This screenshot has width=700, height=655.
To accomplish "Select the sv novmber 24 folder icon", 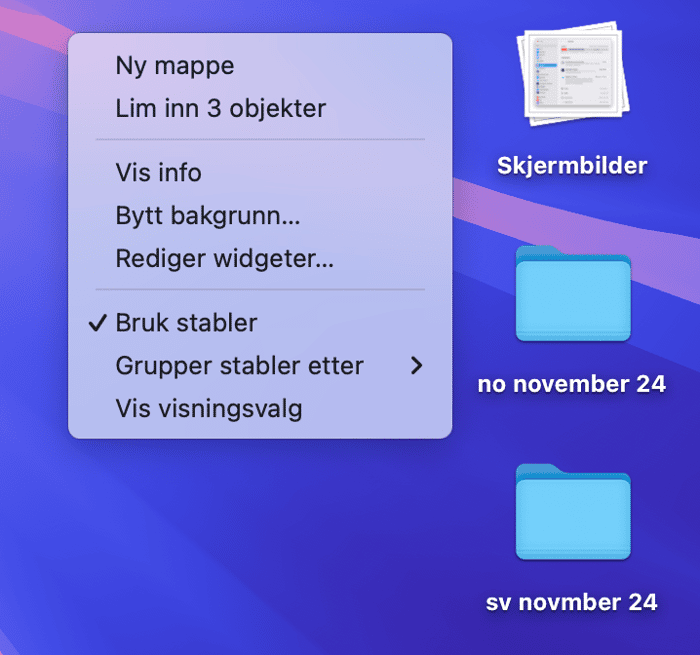I will click(x=573, y=512).
